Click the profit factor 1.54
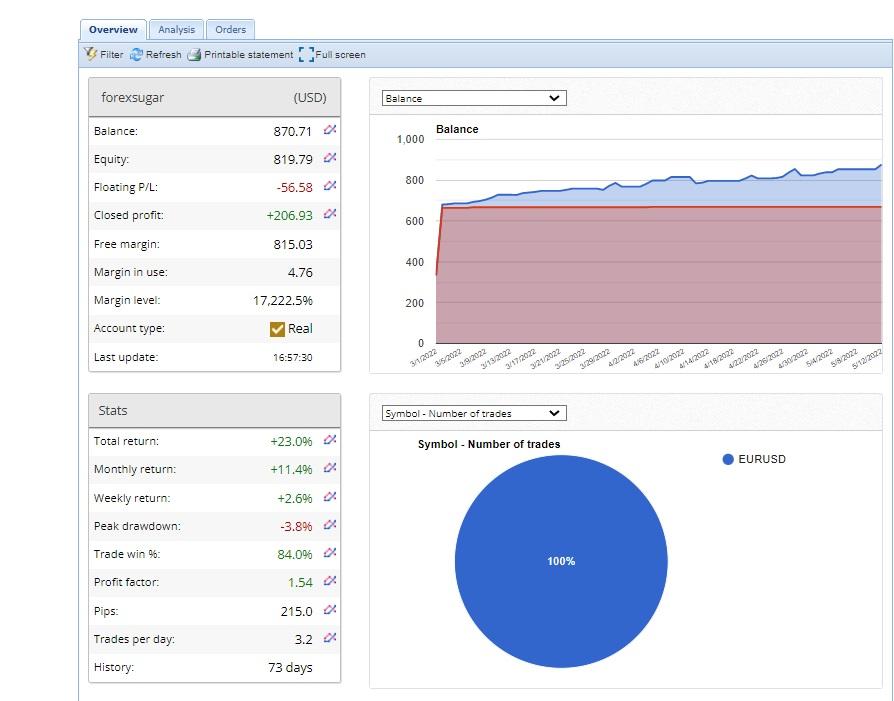This screenshot has width=894, height=701. coord(300,582)
